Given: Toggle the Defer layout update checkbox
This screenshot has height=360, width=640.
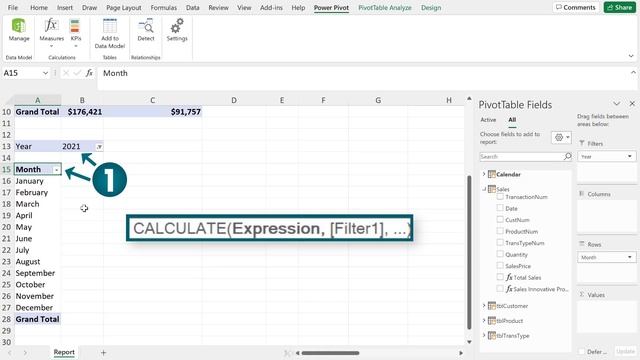Looking at the screenshot, I should 581,351.
